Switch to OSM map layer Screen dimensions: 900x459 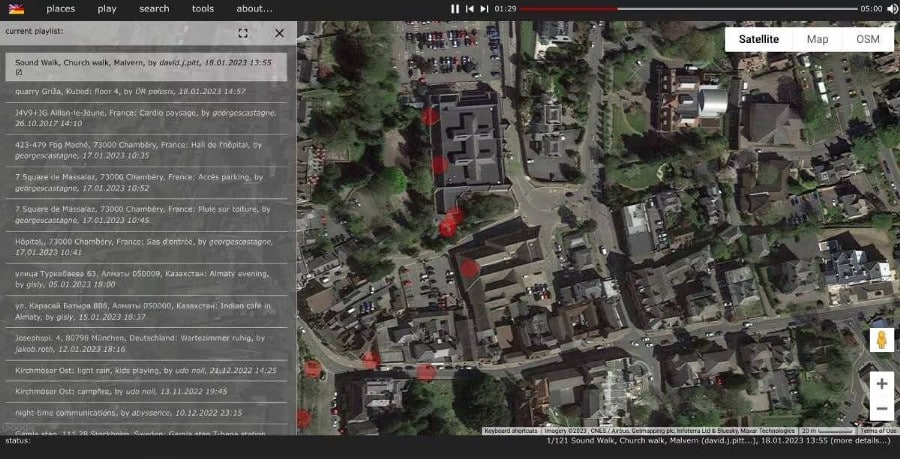point(868,40)
